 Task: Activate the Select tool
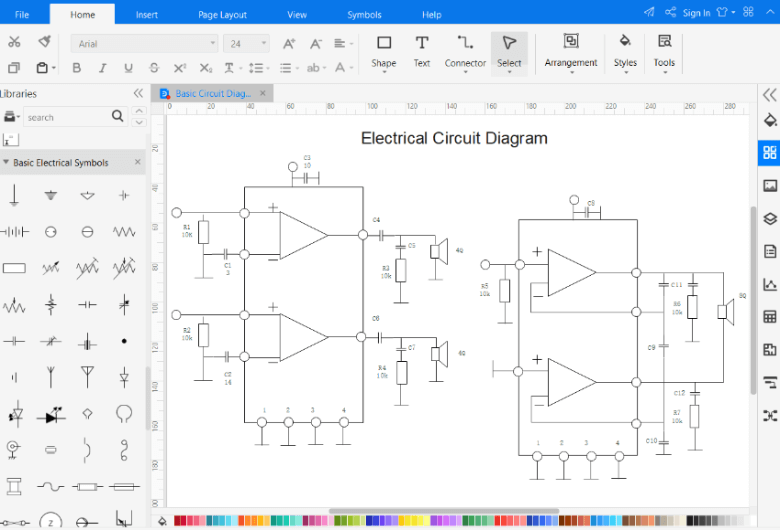(509, 53)
